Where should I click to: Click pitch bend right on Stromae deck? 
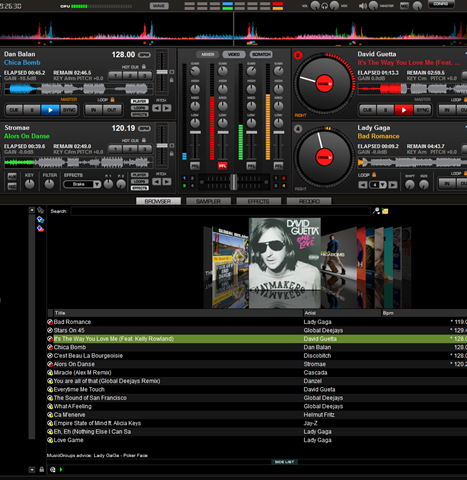pyautogui.click(x=167, y=182)
